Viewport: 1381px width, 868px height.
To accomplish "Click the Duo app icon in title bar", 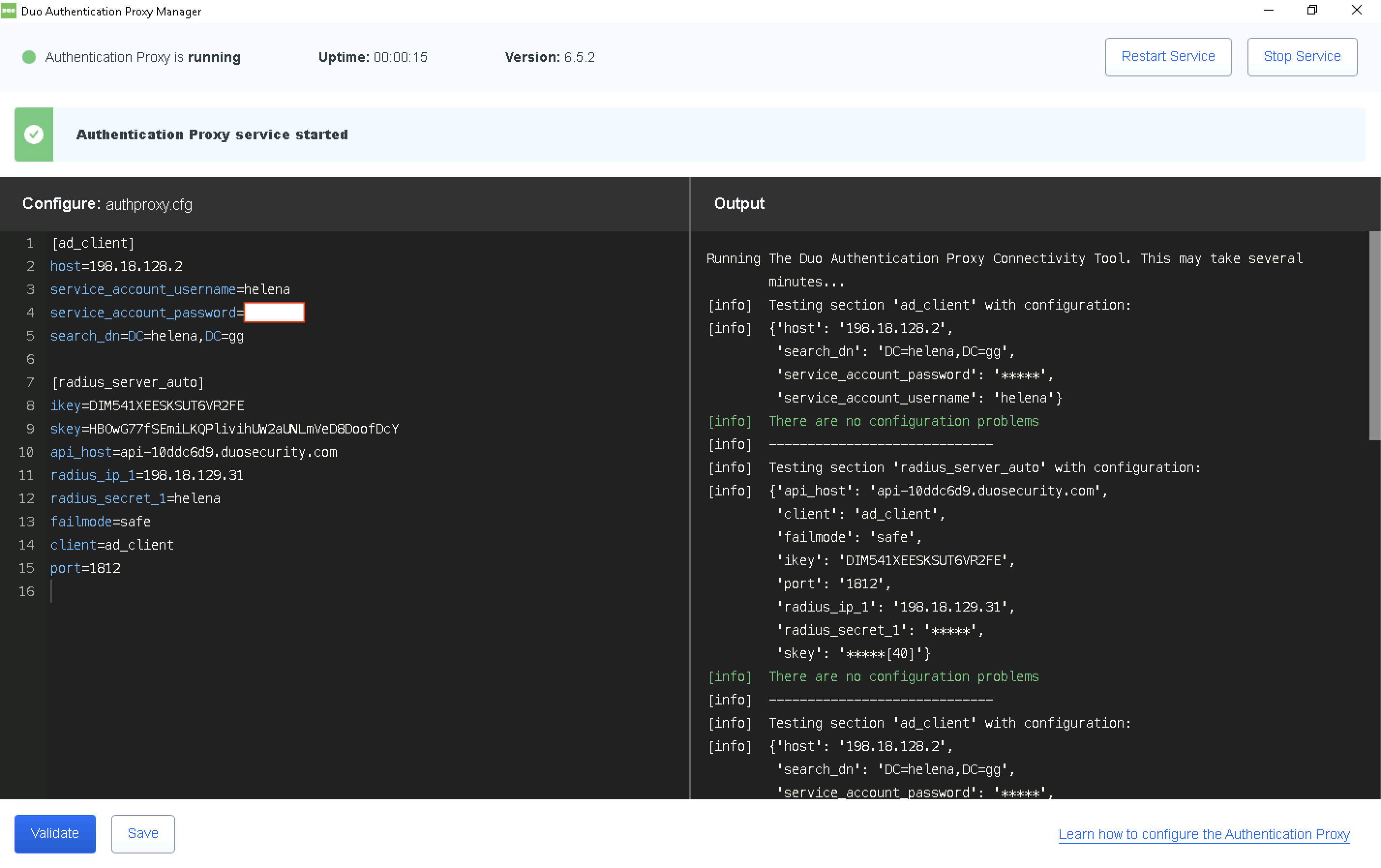I will [x=9, y=11].
